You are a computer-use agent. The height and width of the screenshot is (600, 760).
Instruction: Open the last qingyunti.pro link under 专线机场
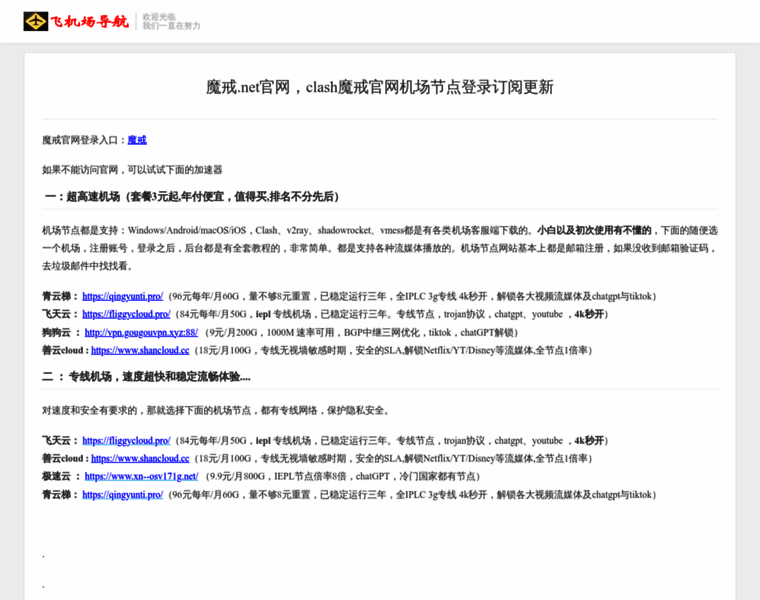(123, 494)
